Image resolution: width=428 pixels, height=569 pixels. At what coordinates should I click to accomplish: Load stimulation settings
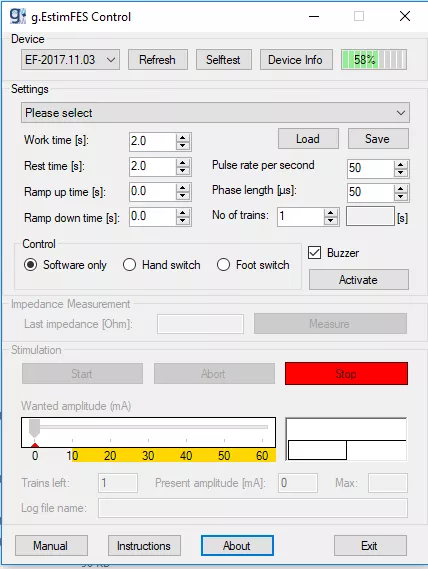(308, 139)
